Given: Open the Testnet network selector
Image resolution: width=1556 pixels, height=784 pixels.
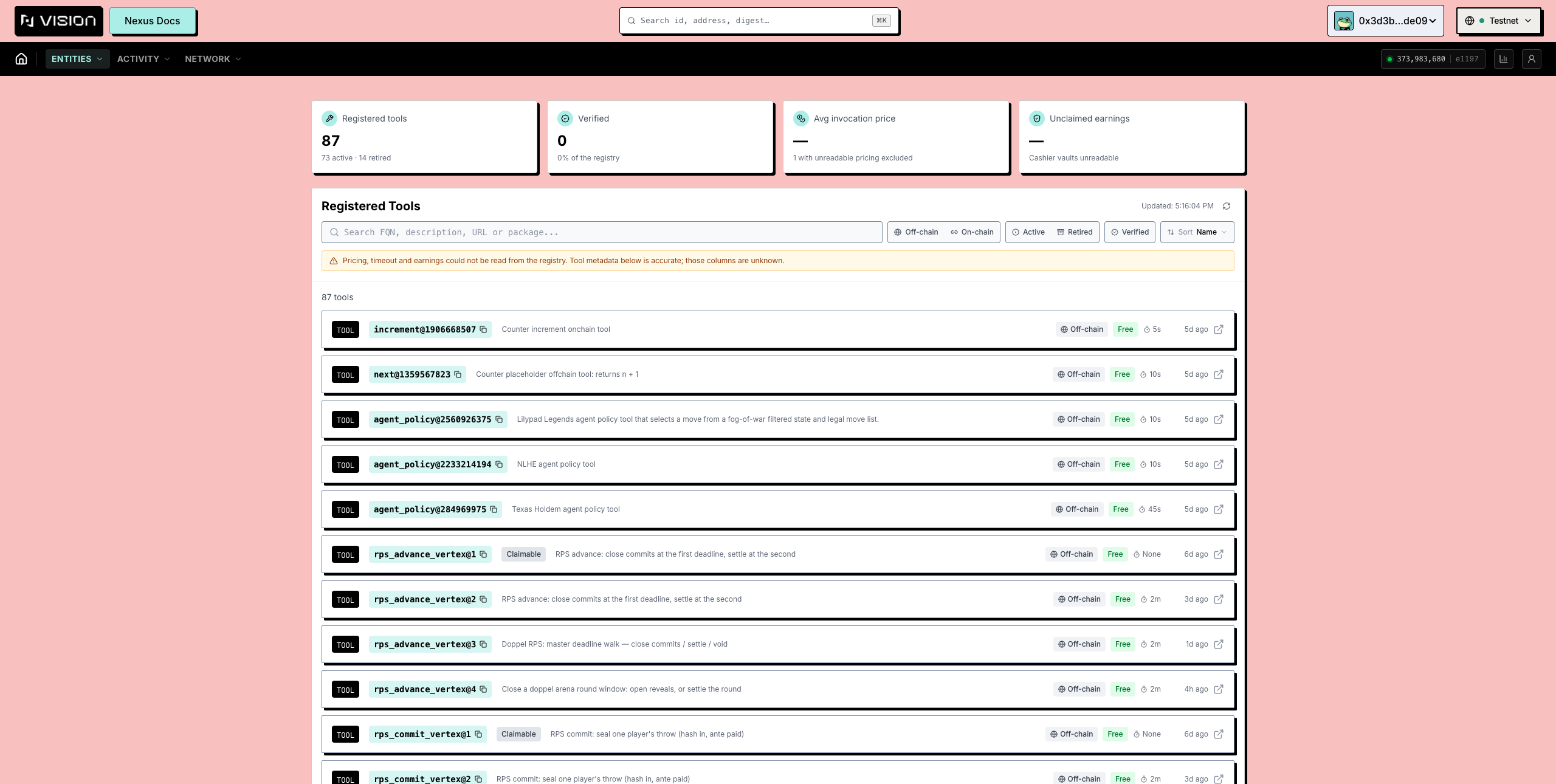Looking at the screenshot, I should pos(1498,21).
